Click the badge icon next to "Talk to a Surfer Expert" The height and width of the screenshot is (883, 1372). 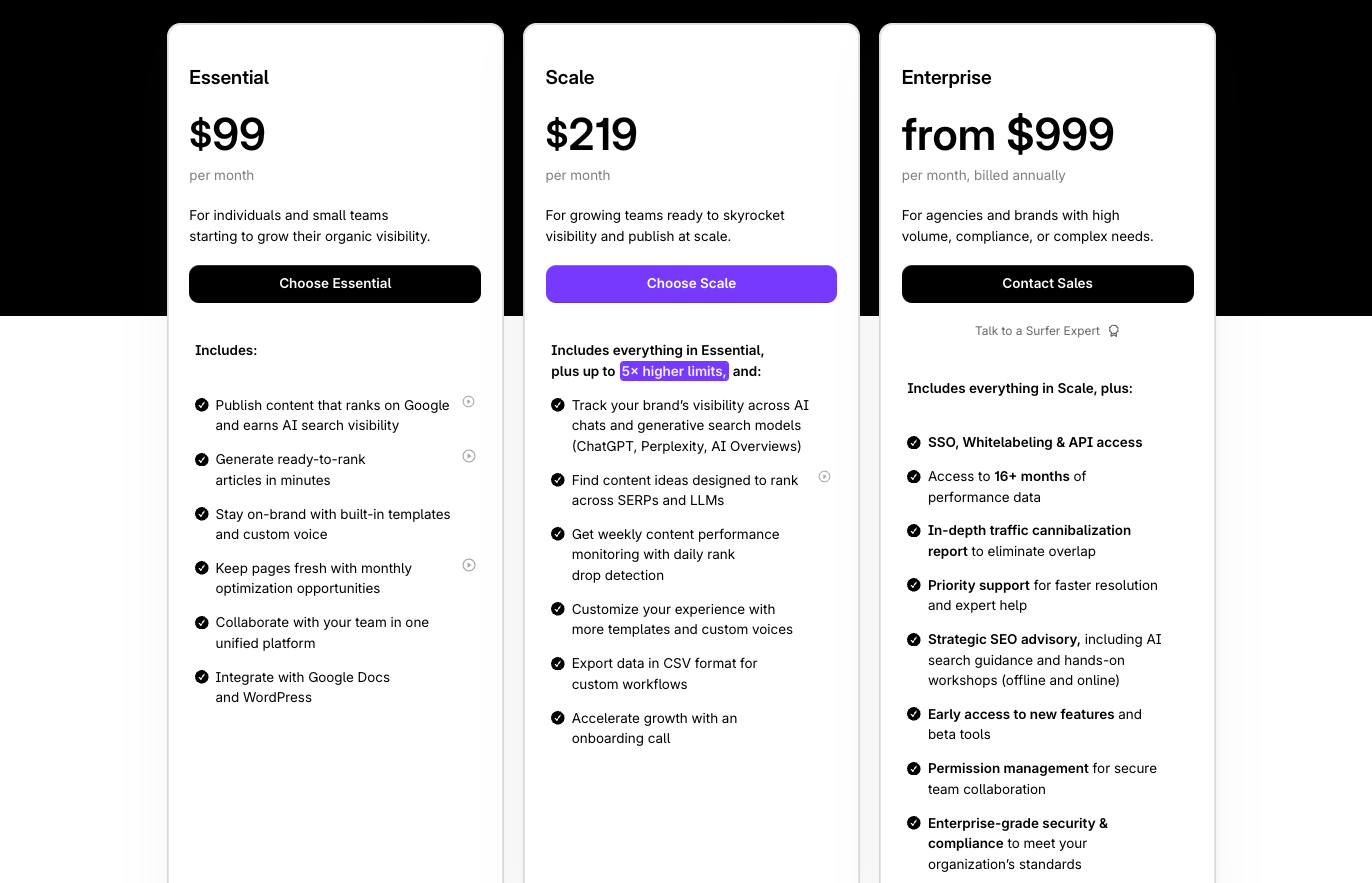1114,330
